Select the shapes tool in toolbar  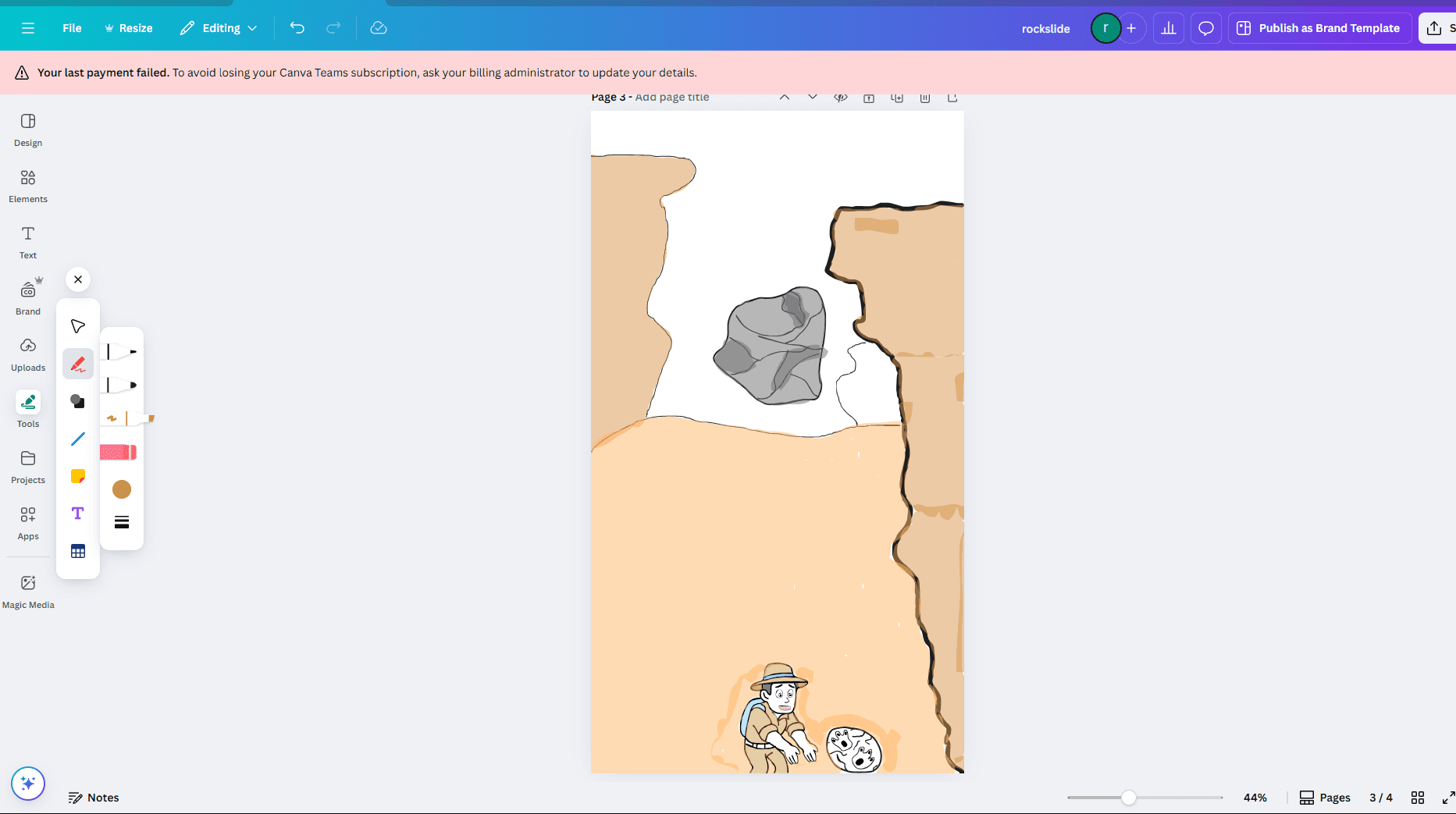(x=78, y=401)
